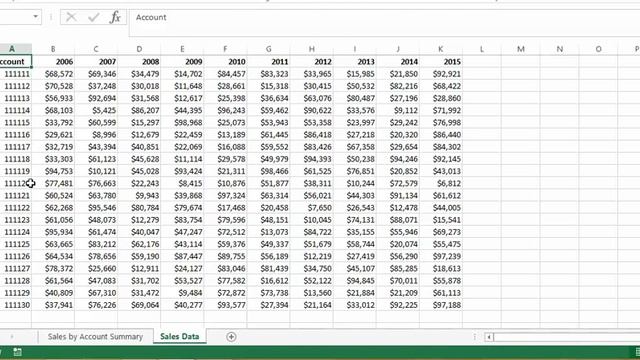
Task: Select column O header
Action: point(598,49)
